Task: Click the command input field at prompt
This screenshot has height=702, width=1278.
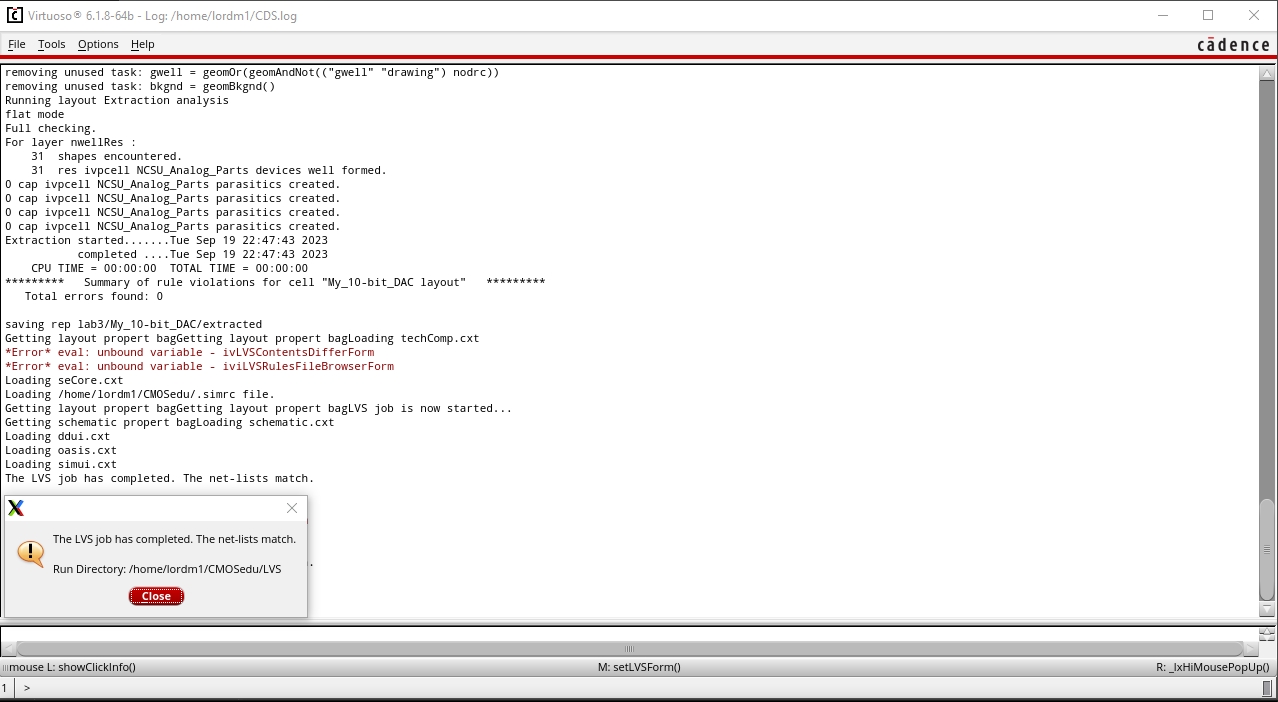Action: click(x=640, y=688)
